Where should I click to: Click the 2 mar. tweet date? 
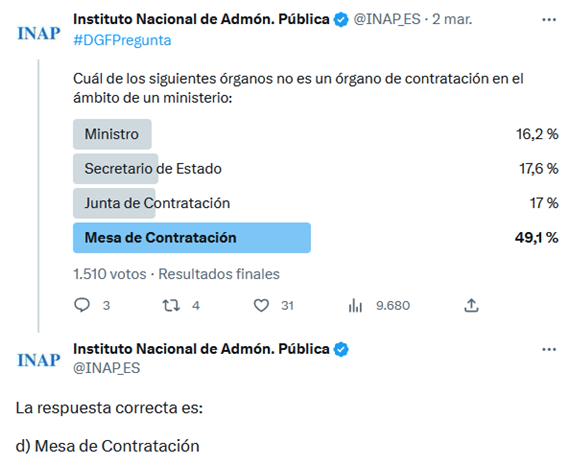click(452, 19)
